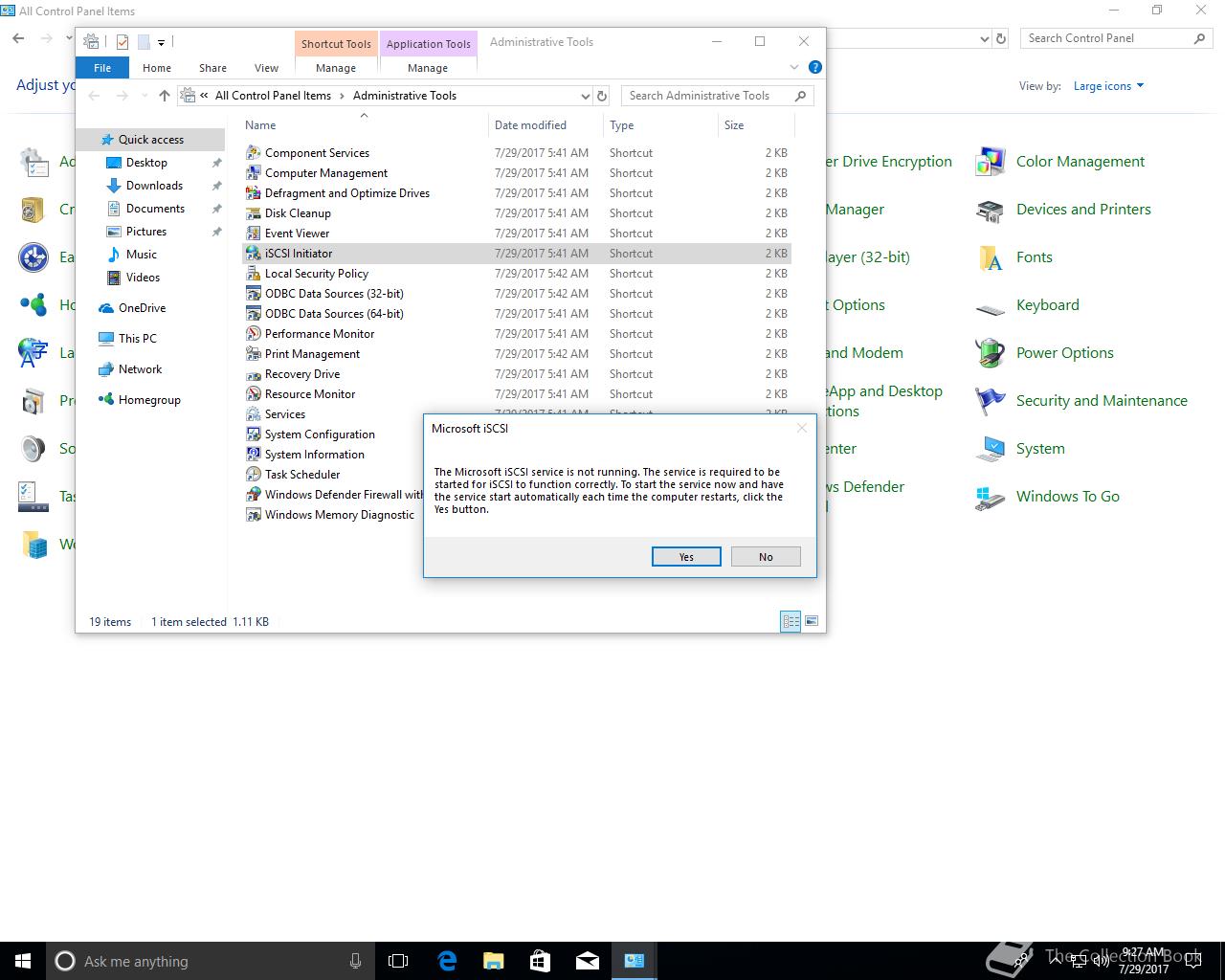
Task: Open Music in navigation pane
Action: 141,255
